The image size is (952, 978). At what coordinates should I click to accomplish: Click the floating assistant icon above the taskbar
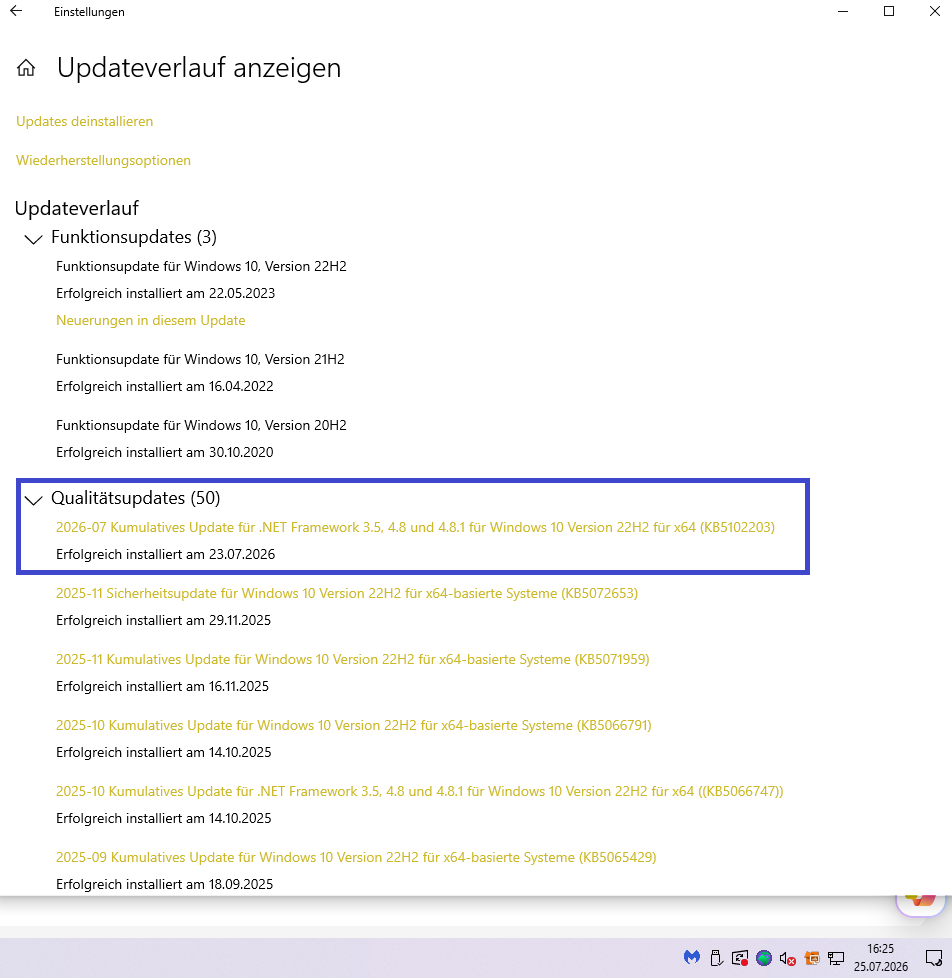coord(921,905)
